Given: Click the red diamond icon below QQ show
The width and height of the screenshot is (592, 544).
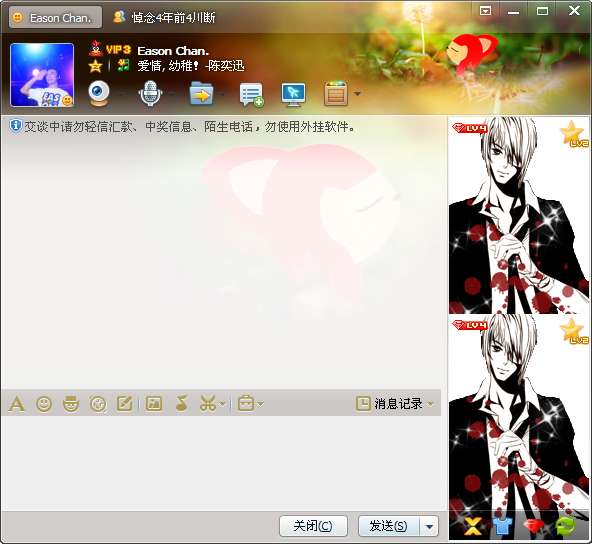Looking at the screenshot, I should click(533, 526).
